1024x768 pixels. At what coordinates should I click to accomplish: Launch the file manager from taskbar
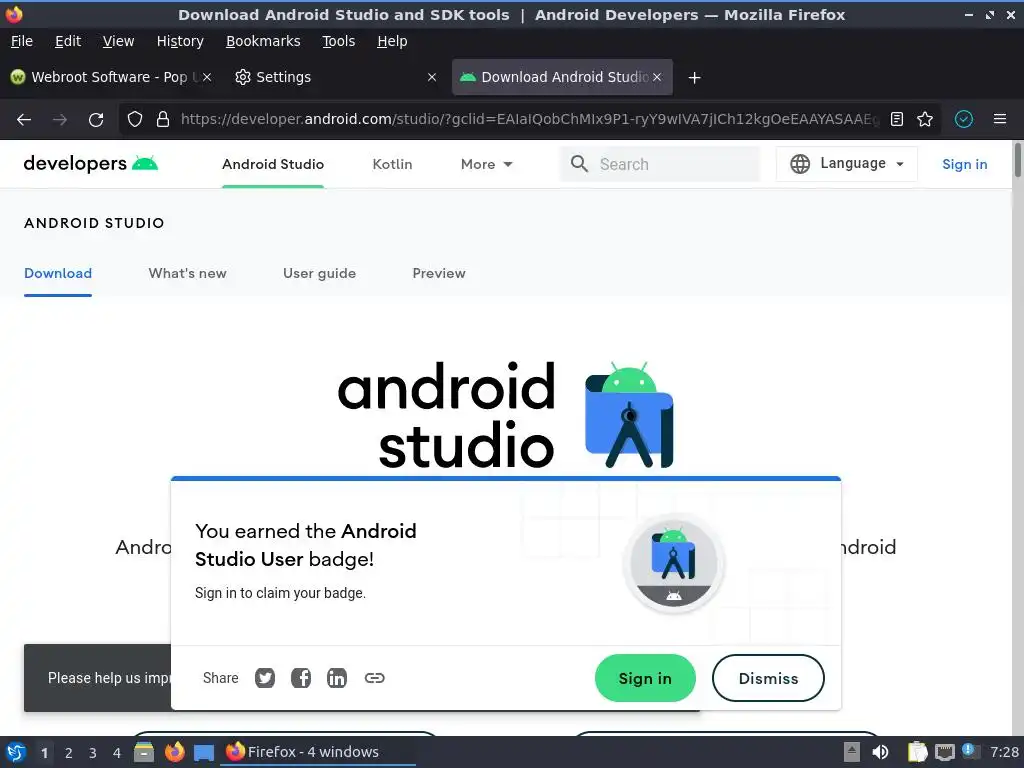click(144, 752)
